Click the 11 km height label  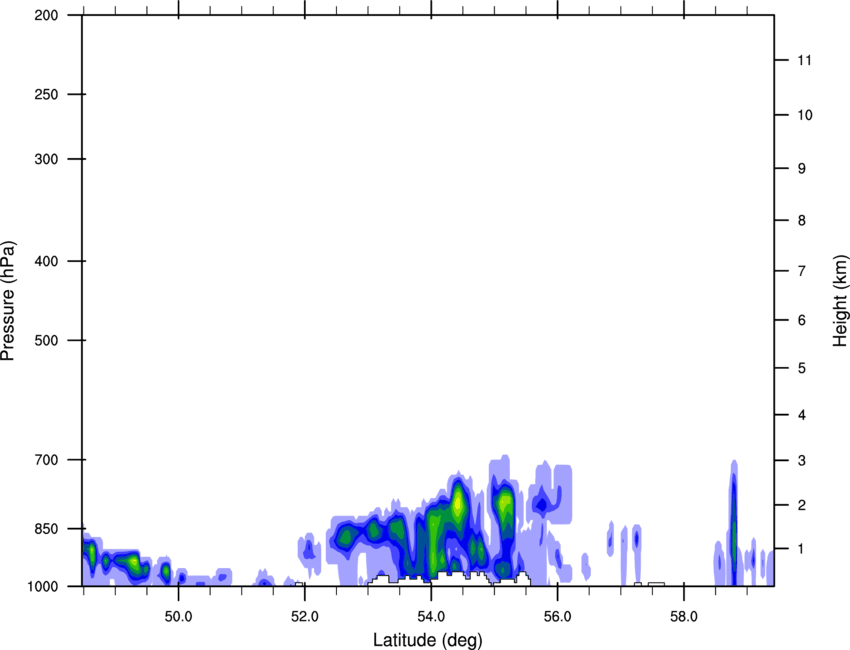click(804, 60)
